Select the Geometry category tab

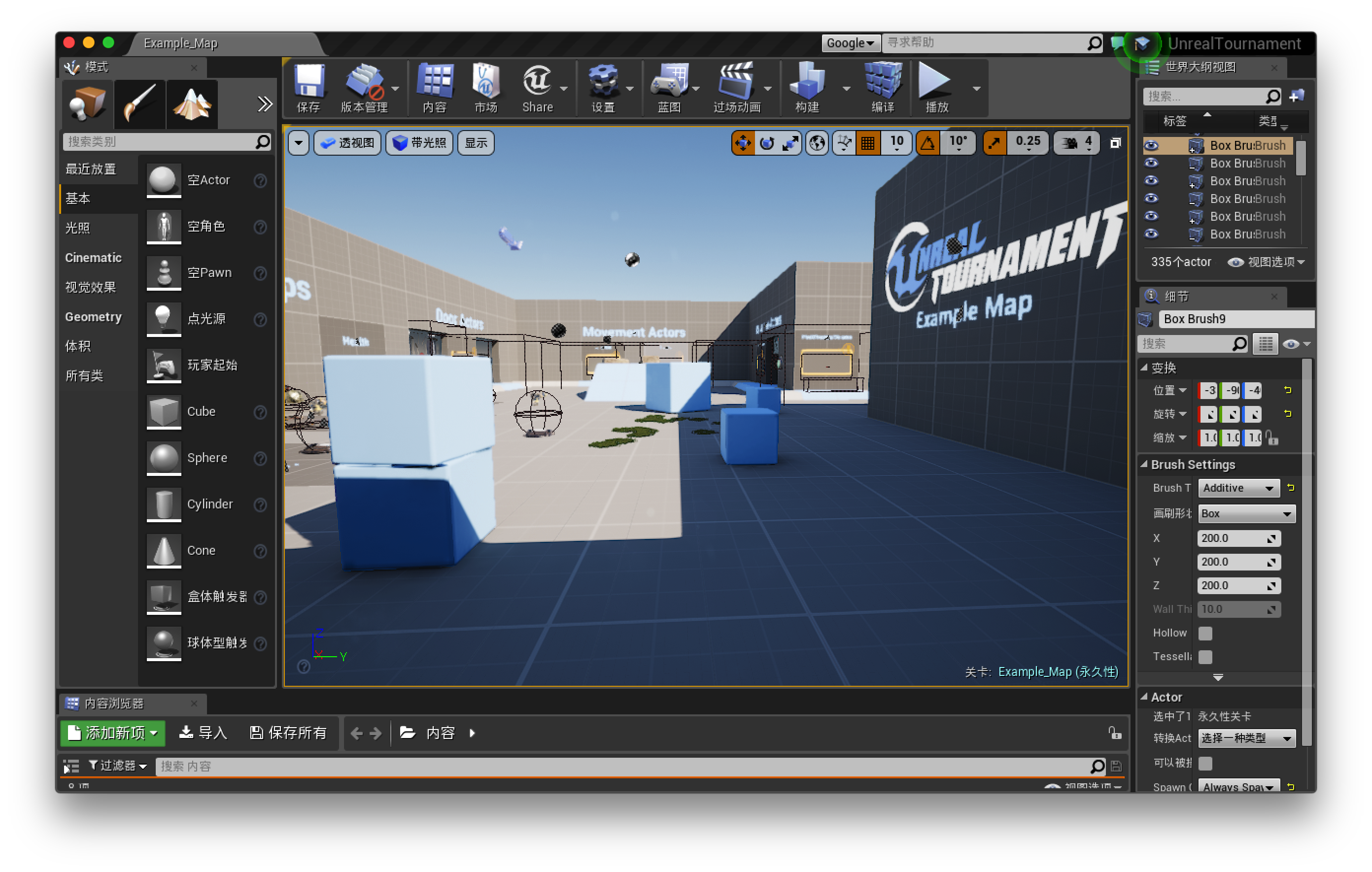(x=94, y=317)
